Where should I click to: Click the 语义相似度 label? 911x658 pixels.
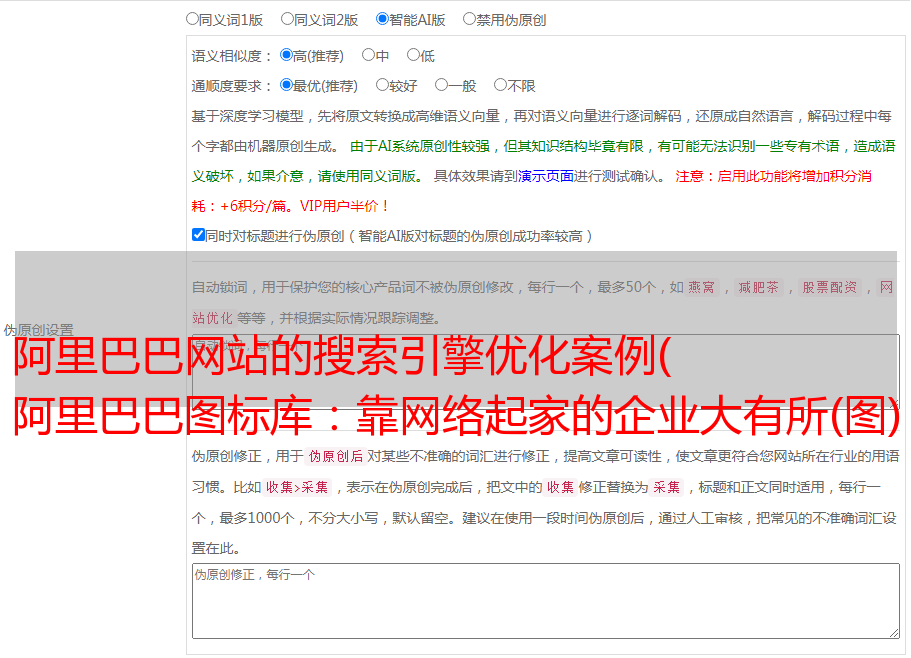(232, 56)
